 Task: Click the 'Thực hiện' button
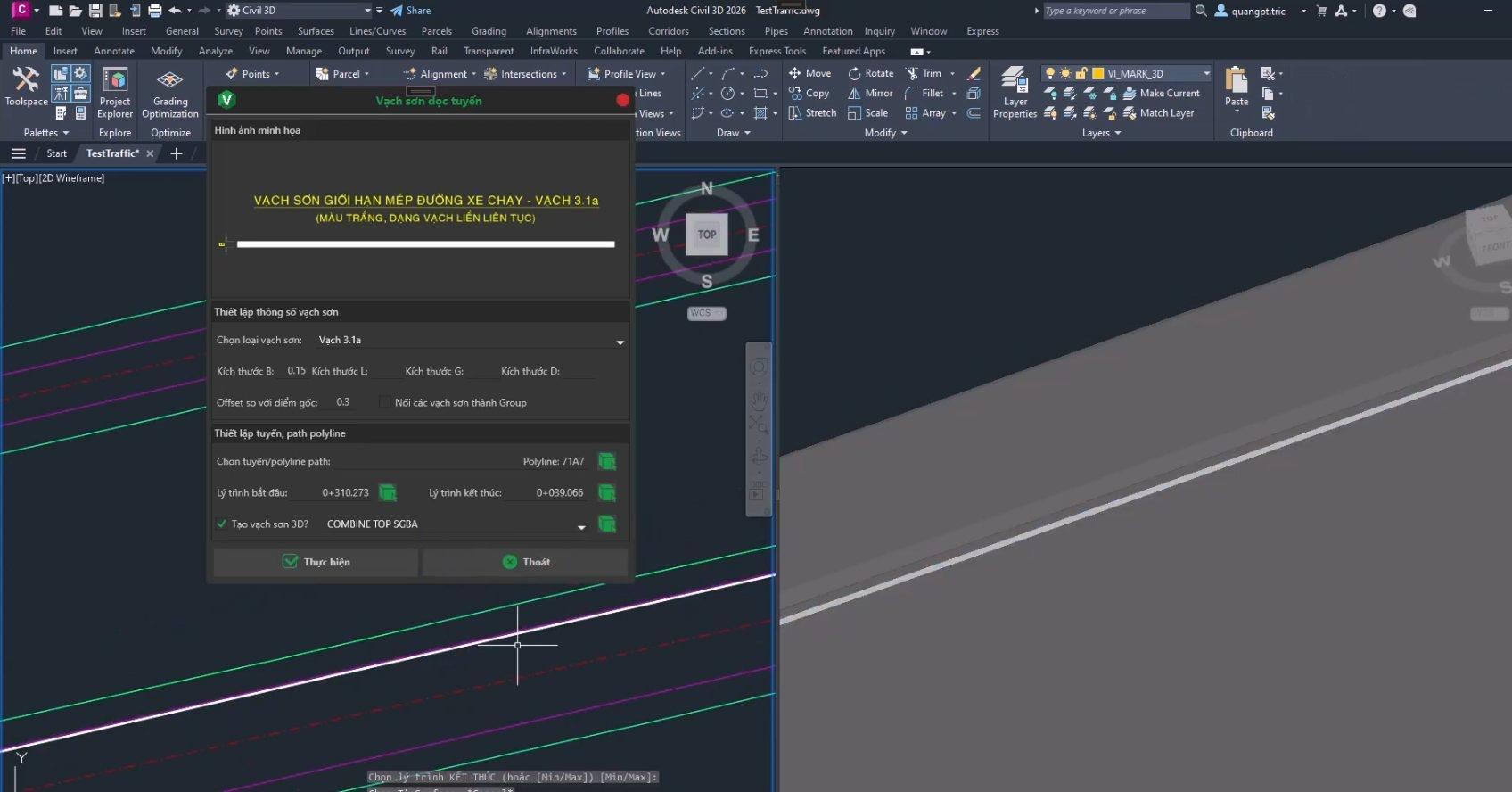(x=316, y=562)
